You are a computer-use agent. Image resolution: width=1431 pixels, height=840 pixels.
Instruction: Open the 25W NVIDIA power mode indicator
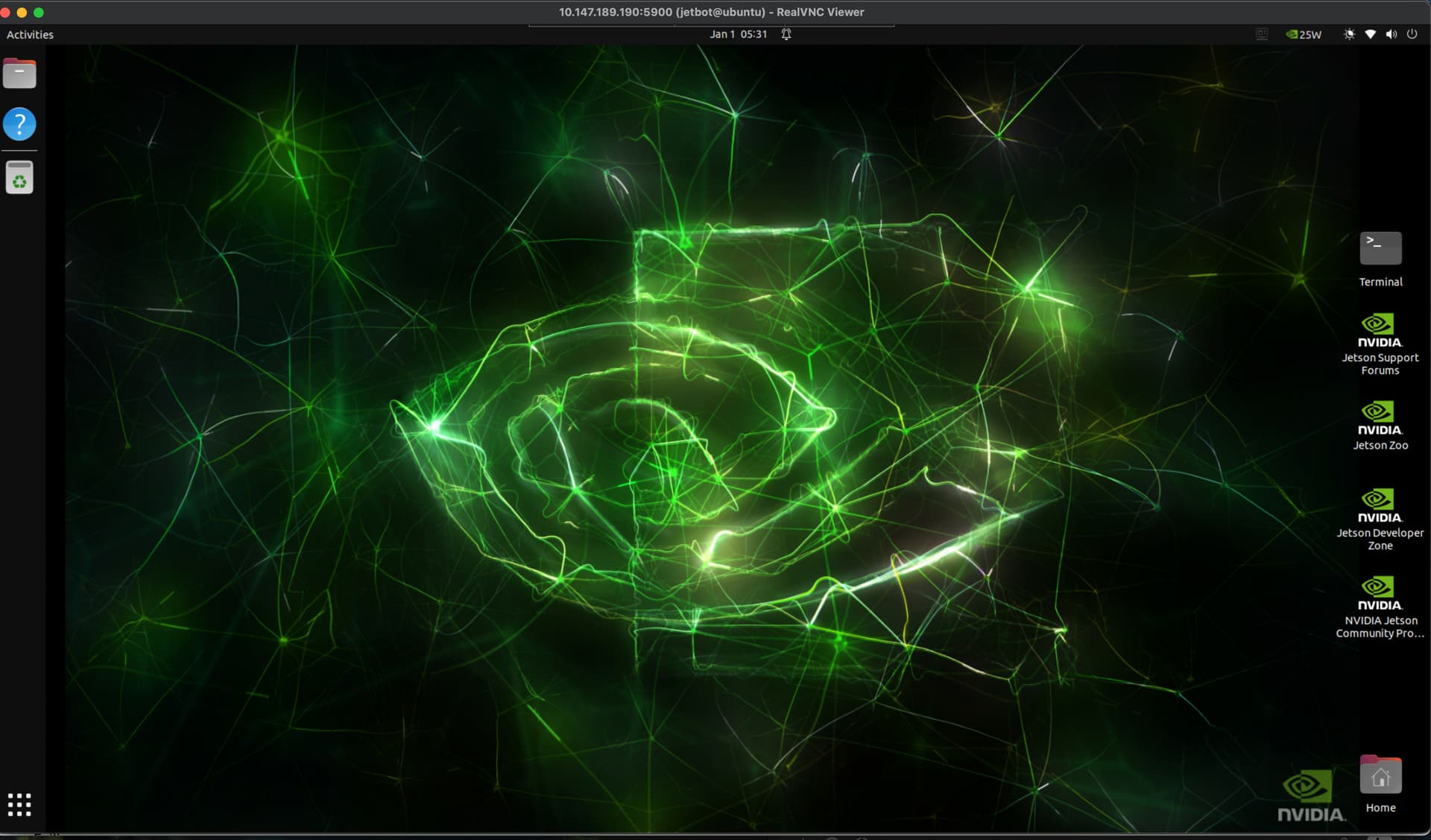pos(1304,34)
